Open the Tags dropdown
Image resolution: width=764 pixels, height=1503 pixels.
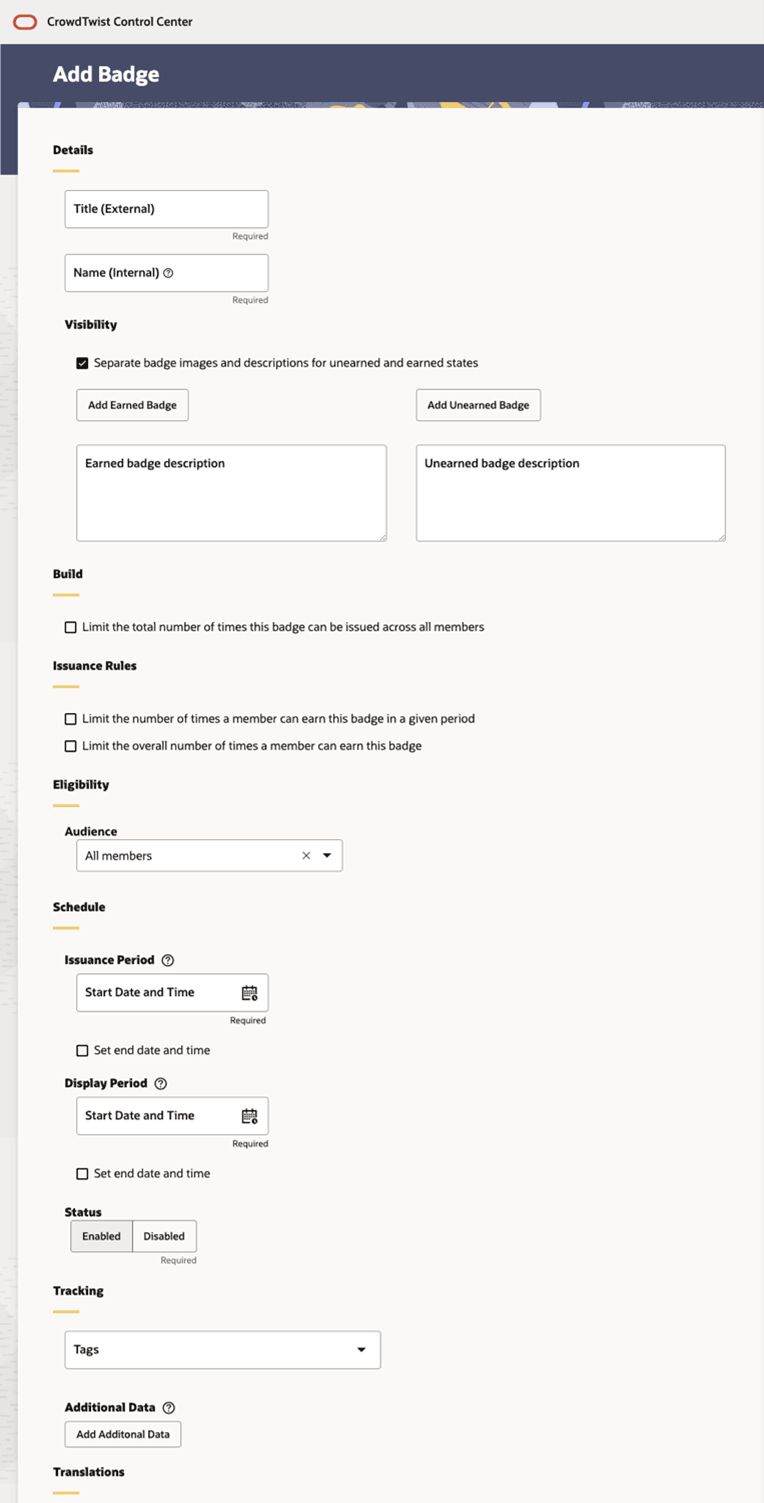(361, 1350)
